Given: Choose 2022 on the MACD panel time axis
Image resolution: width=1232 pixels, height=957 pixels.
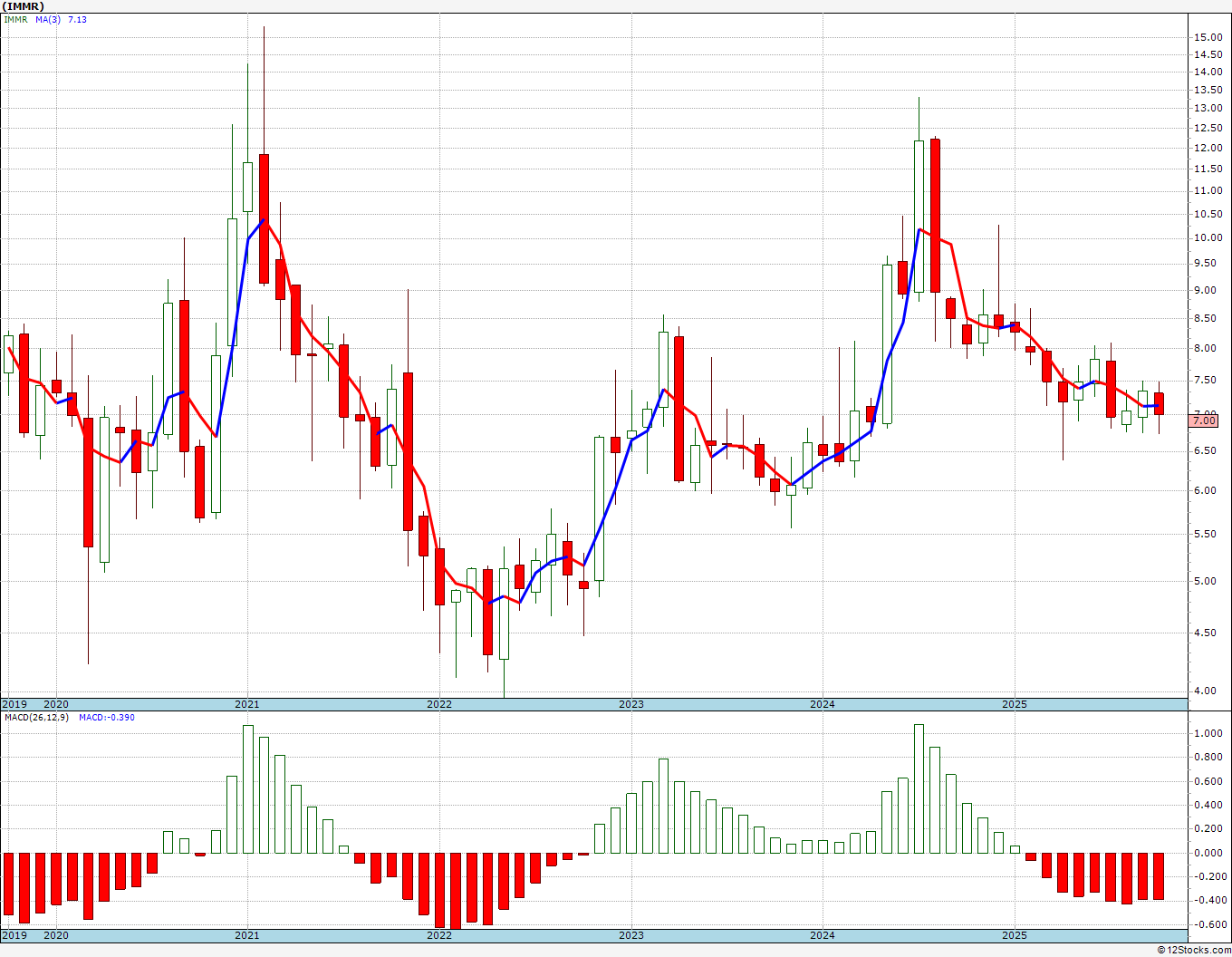Looking at the screenshot, I should coord(439,935).
